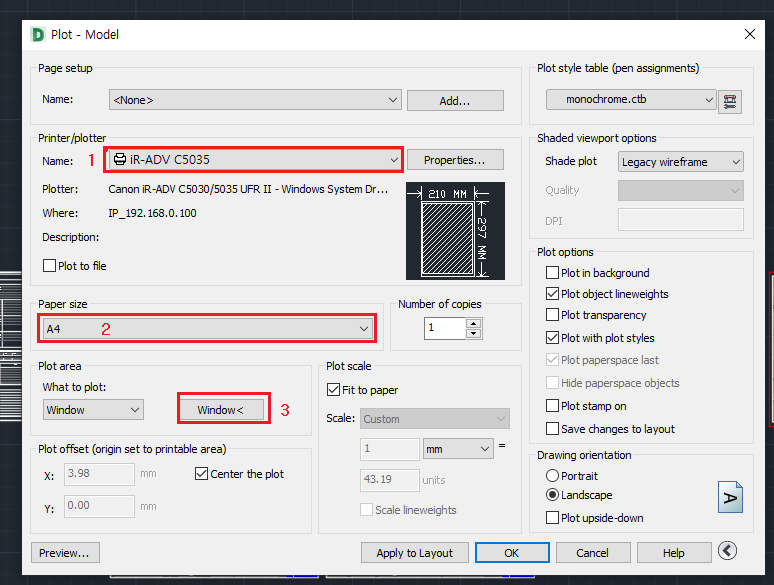Open printer Properties... button
Image resolution: width=774 pixels, height=585 pixels.
coord(455,160)
